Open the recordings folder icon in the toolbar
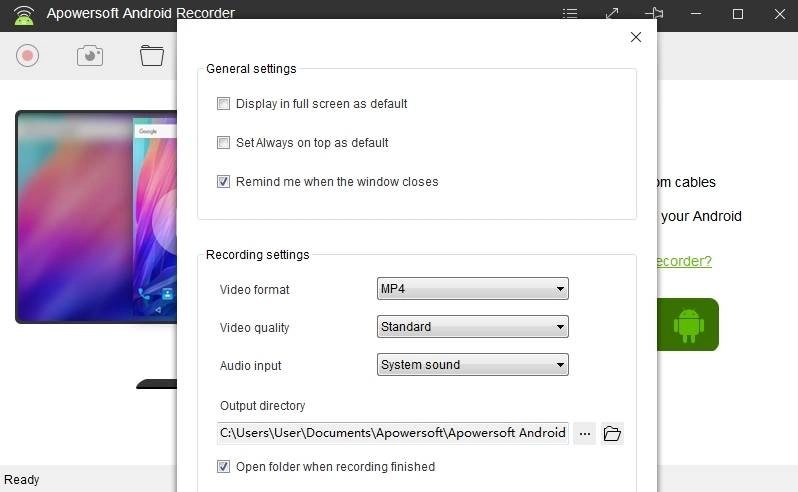Viewport: 798px width, 492px height. coord(152,55)
